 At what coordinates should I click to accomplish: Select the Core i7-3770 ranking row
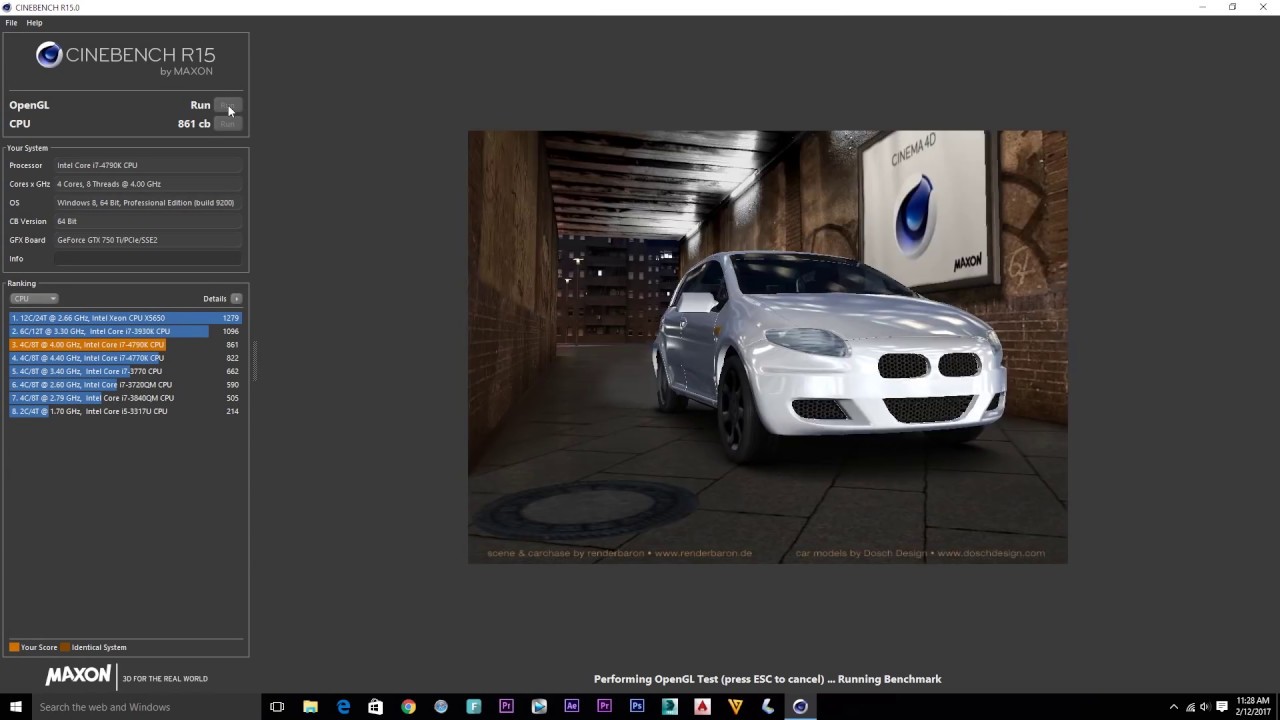(125, 371)
